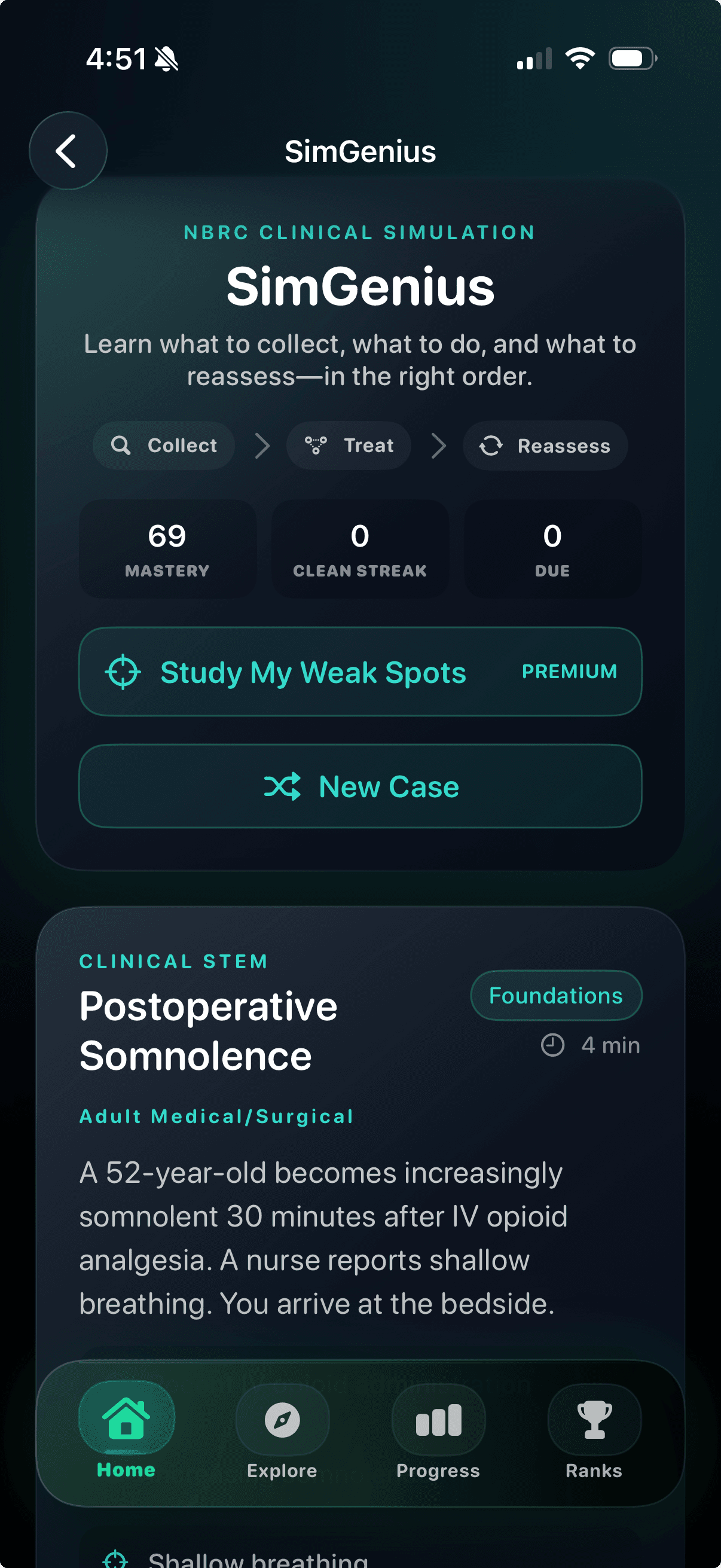Select the Treat step chip
The height and width of the screenshot is (1568, 721).
[x=349, y=446]
